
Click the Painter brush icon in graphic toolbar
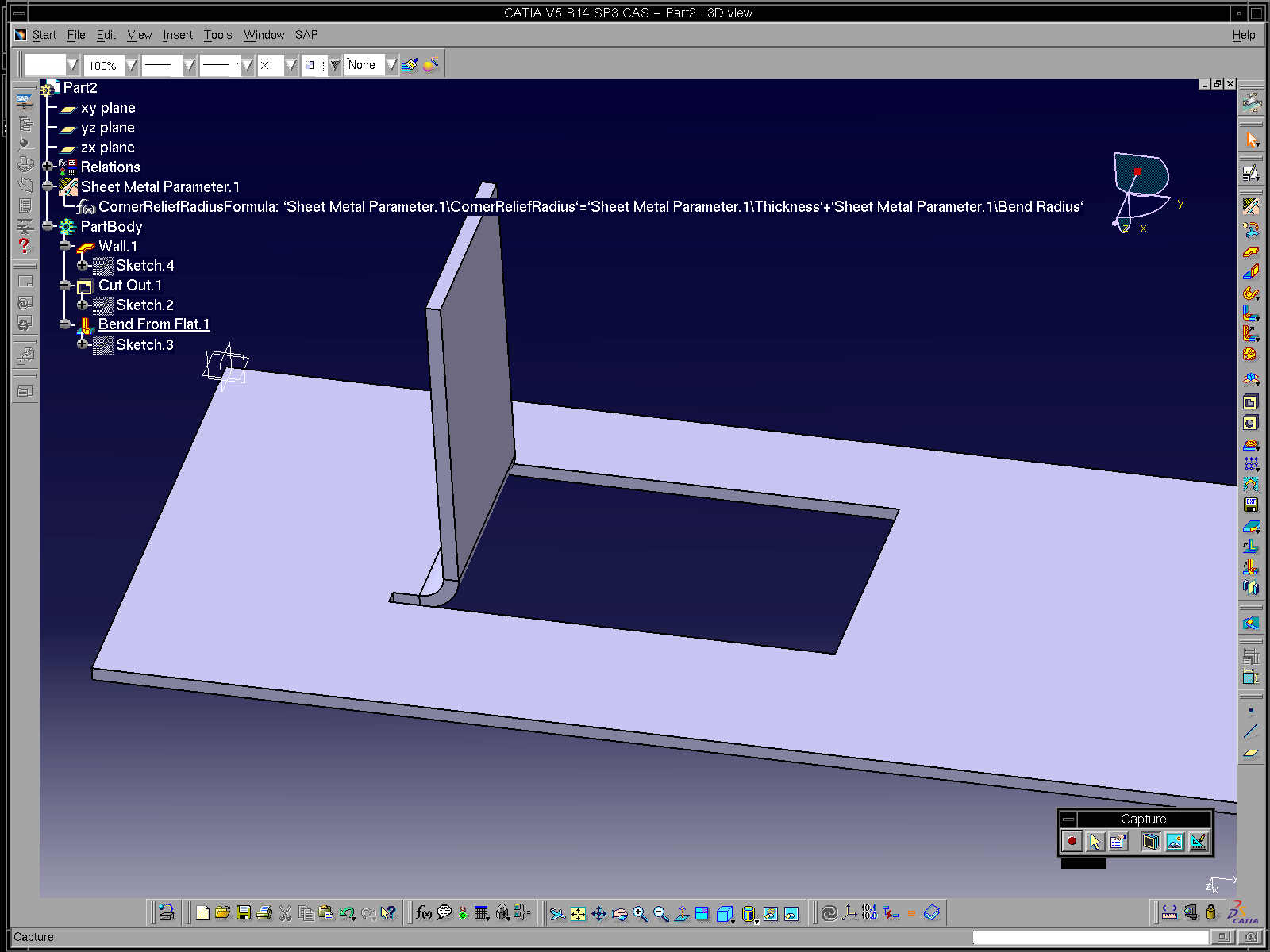(x=410, y=65)
